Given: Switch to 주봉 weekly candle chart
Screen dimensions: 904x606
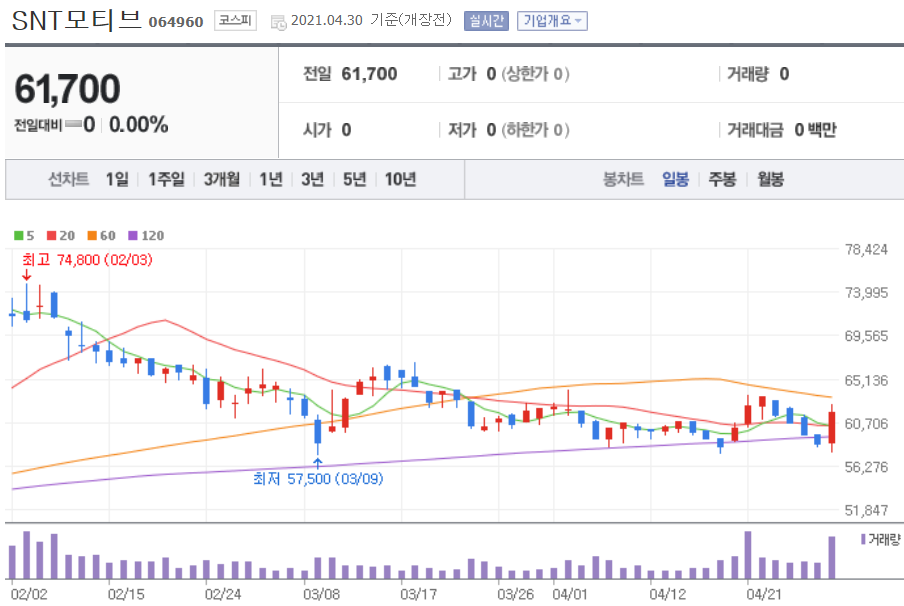Looking at the screenshot, I should 722,179.
